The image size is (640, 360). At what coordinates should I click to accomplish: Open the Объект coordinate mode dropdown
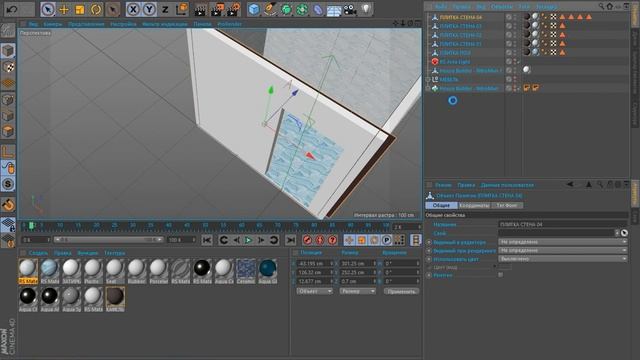[x=314, y=291]
